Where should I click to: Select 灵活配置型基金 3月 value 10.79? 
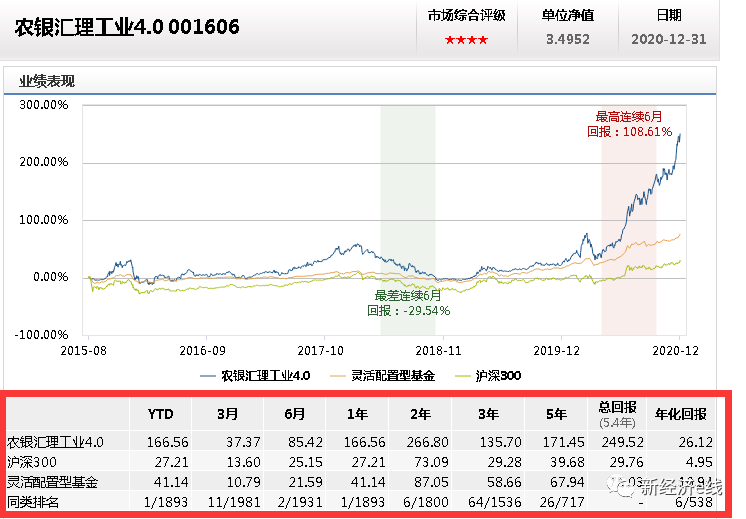pos(243,482)
